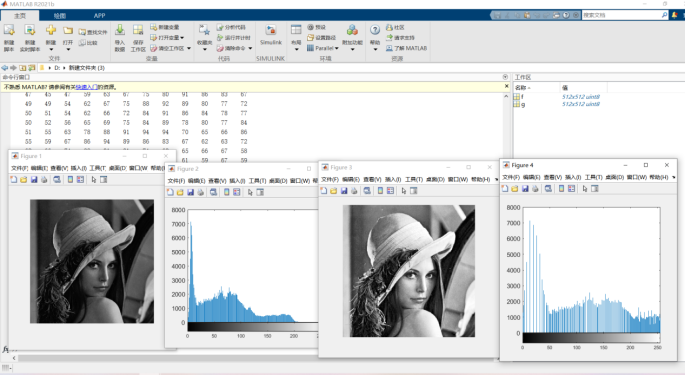Open the 插入(I) menu in Figure 4
The width and height of the screenshot is (686, 375).
[573, 177]
